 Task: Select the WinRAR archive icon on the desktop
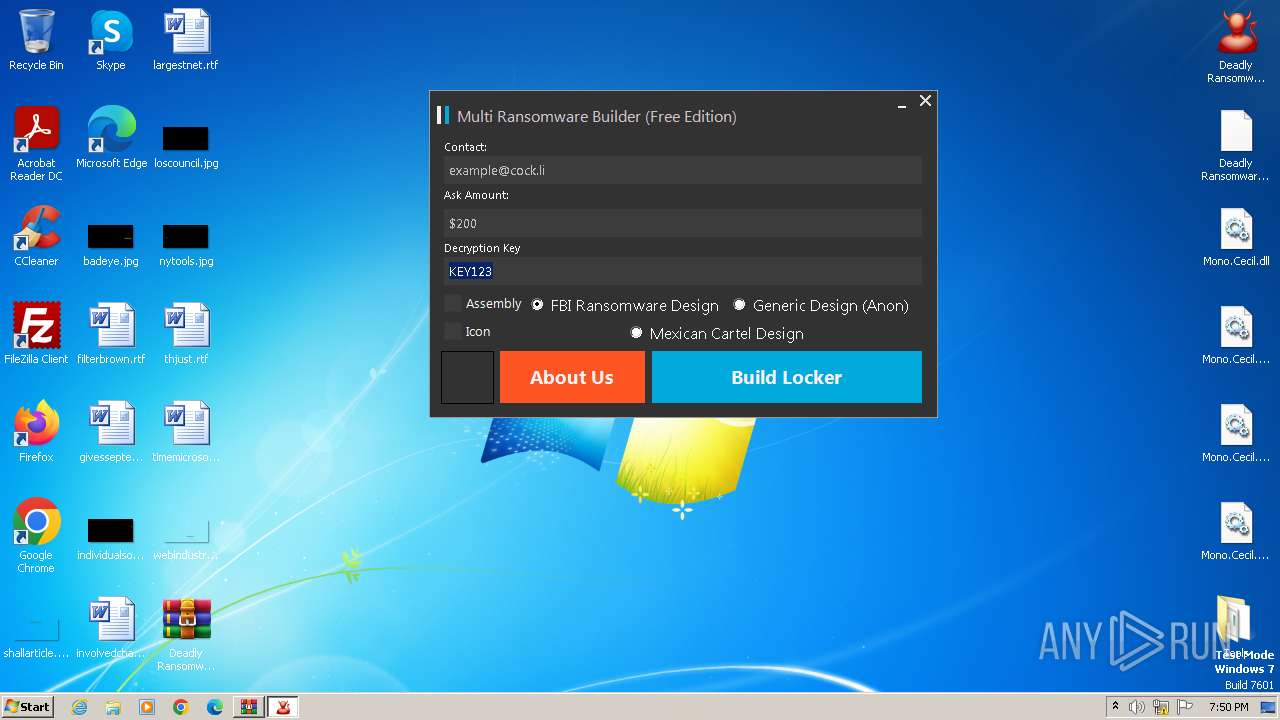[x=186, y=633]
